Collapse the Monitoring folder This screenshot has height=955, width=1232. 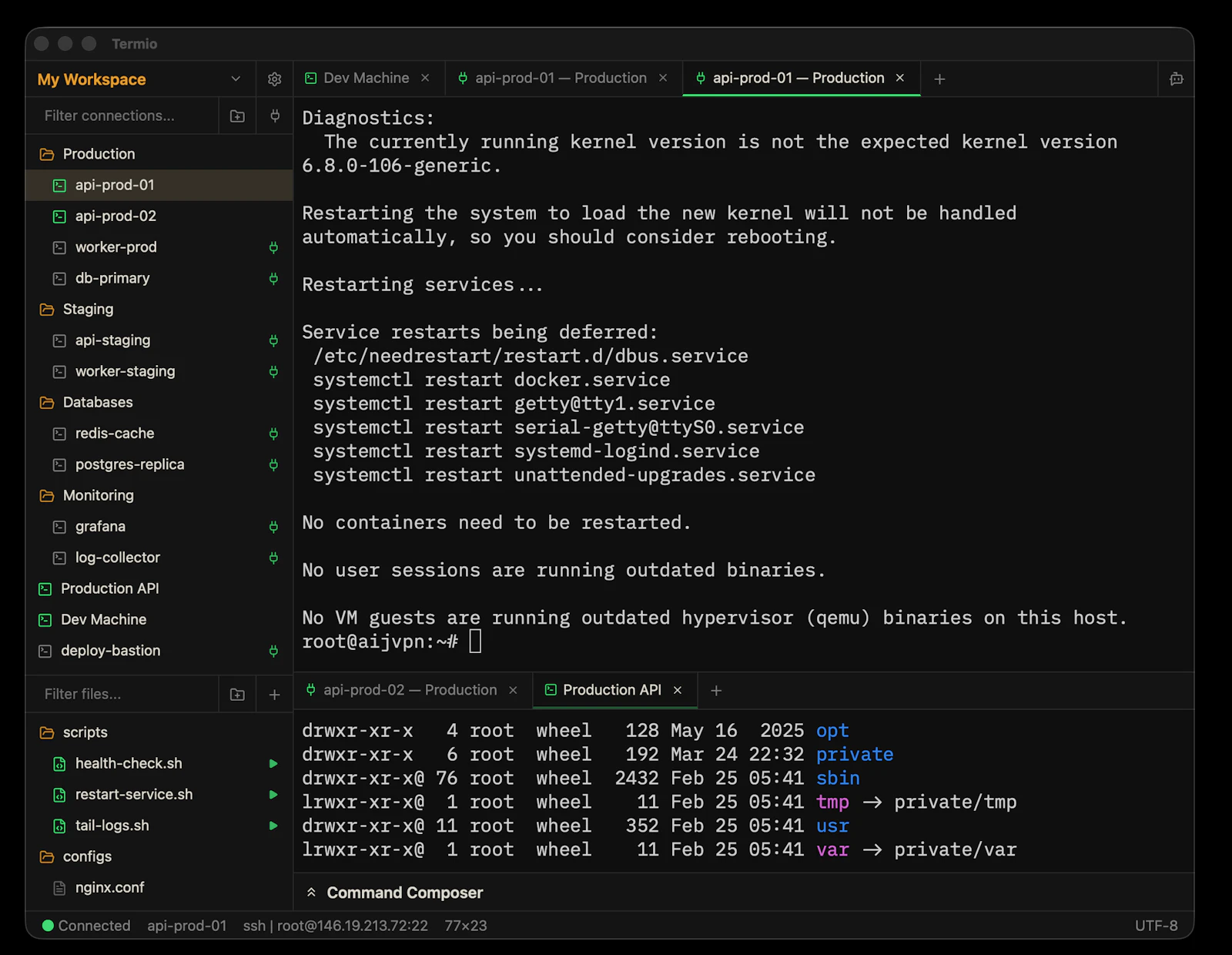159,496
